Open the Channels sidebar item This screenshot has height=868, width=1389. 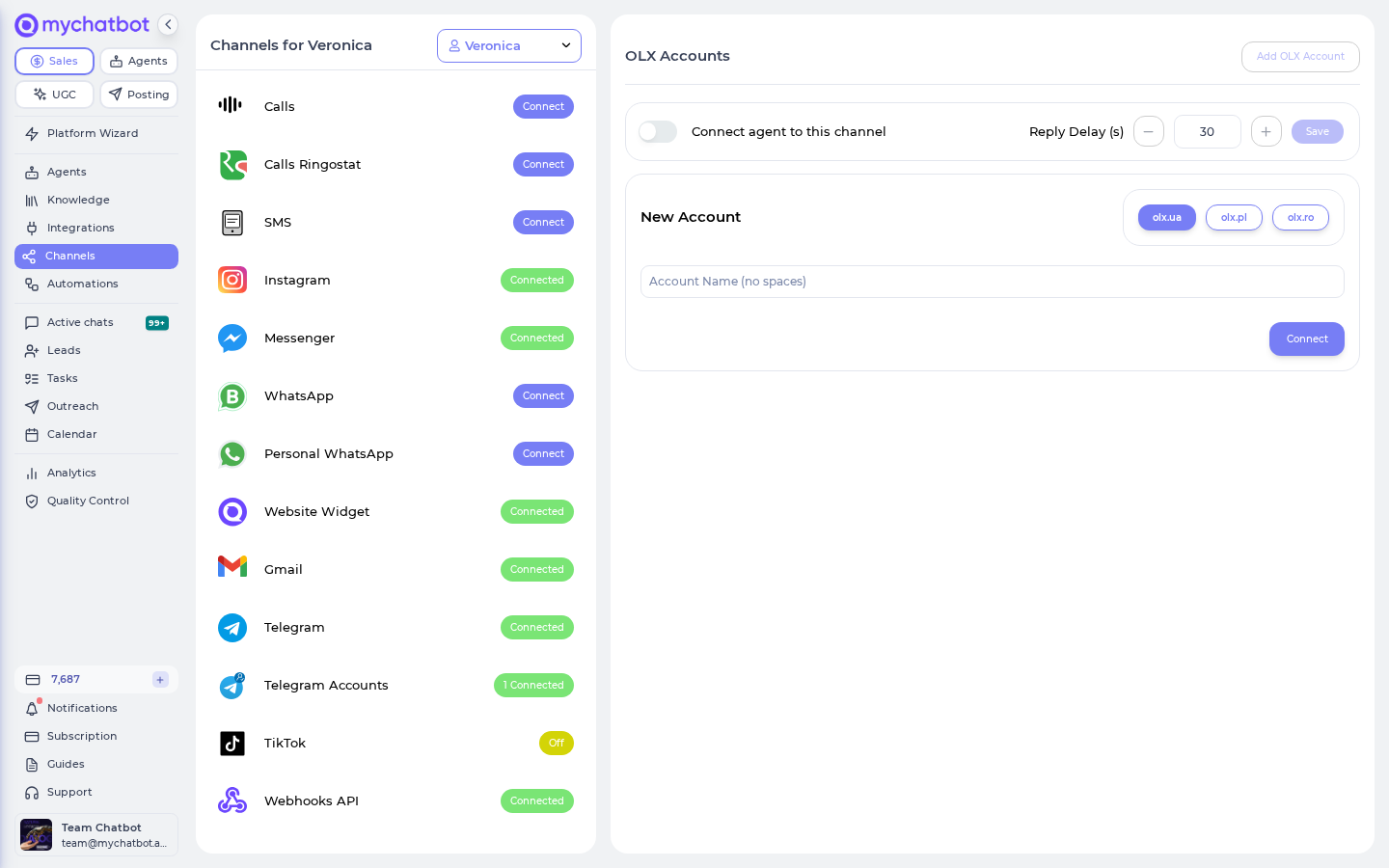pos(96,257)
